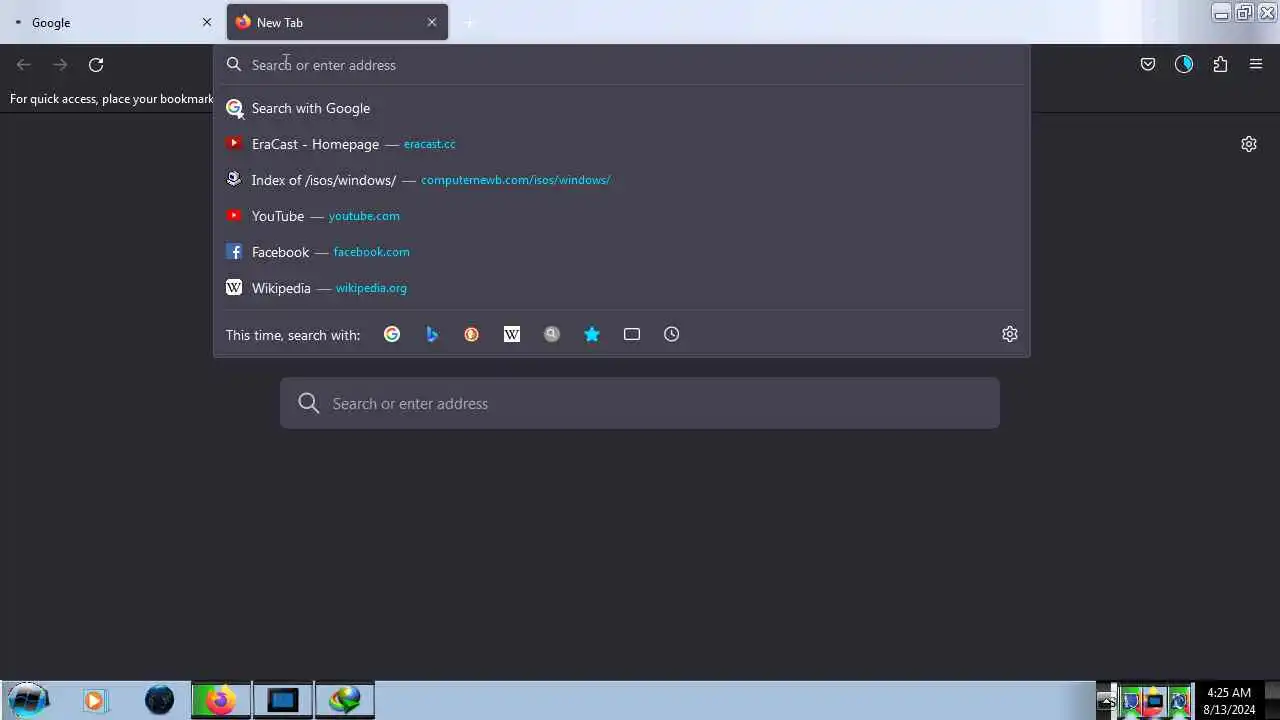This screenshot has height=720, width=1280.
Task: Open the Wikipedia suggestion row
Action: click(622, 288)
